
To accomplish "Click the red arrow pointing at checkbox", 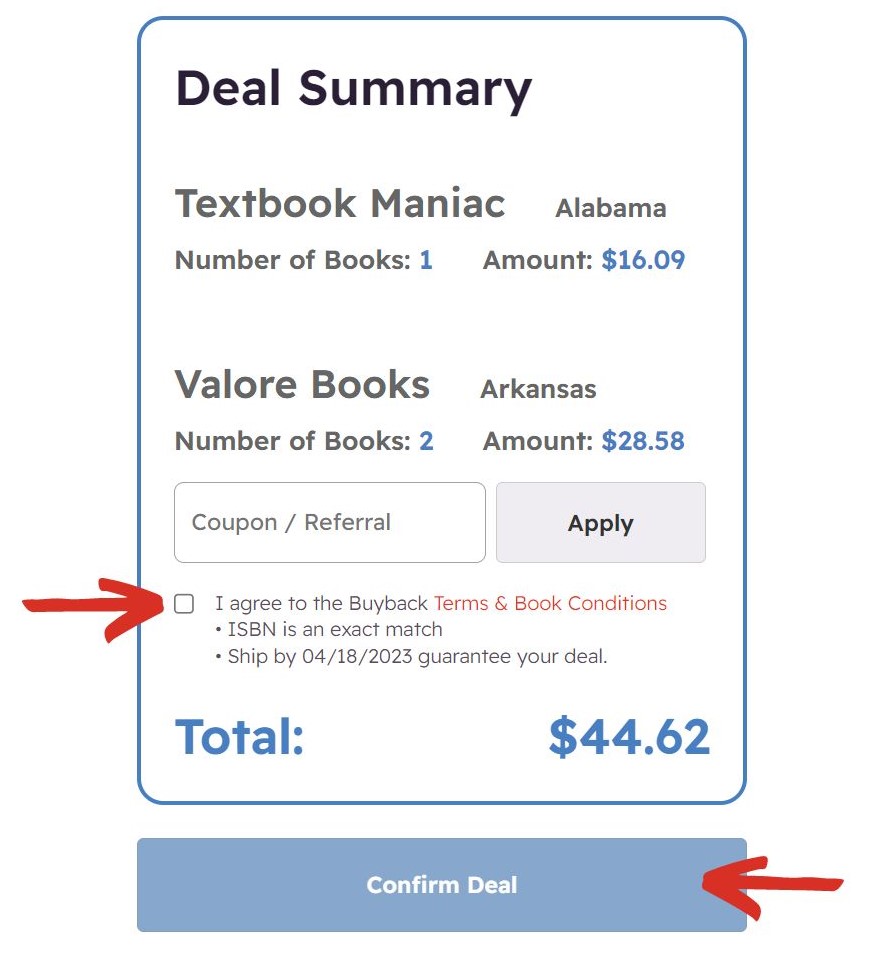I will (93, 609).
